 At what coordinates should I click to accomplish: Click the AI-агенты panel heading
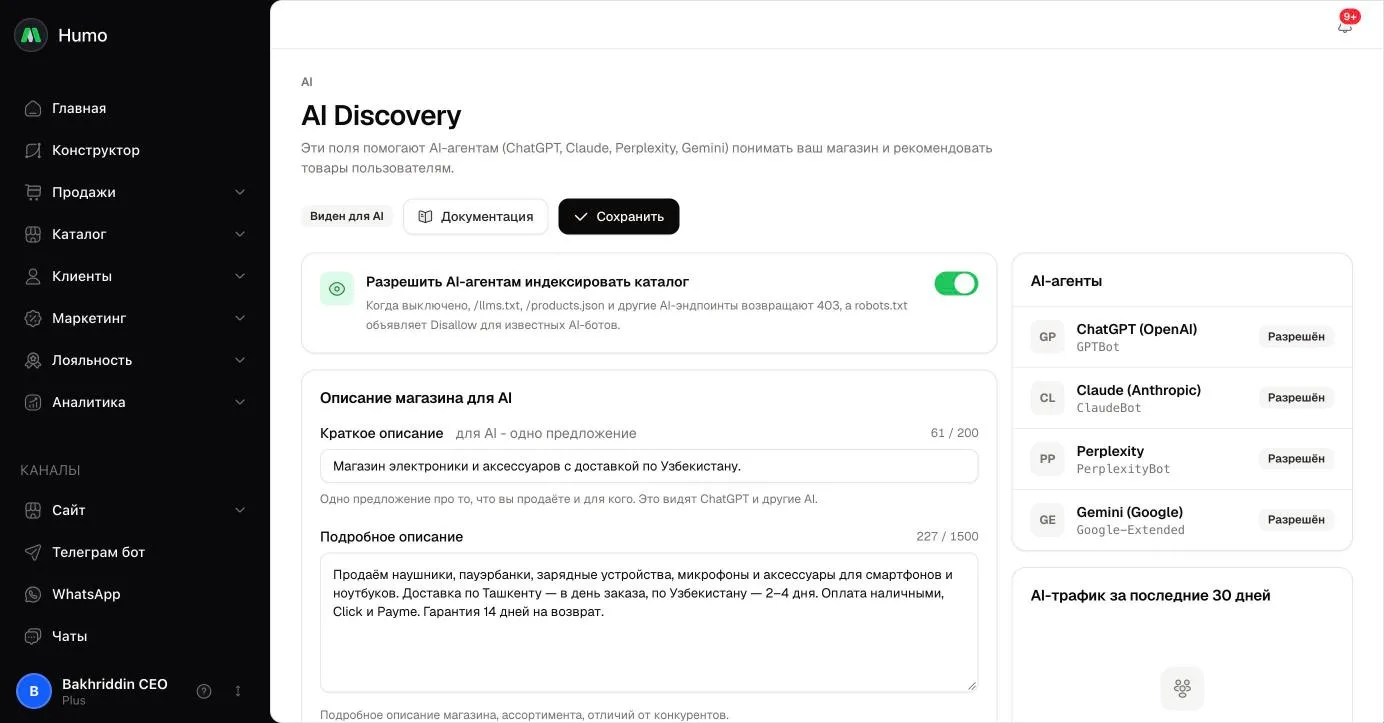1066,281
